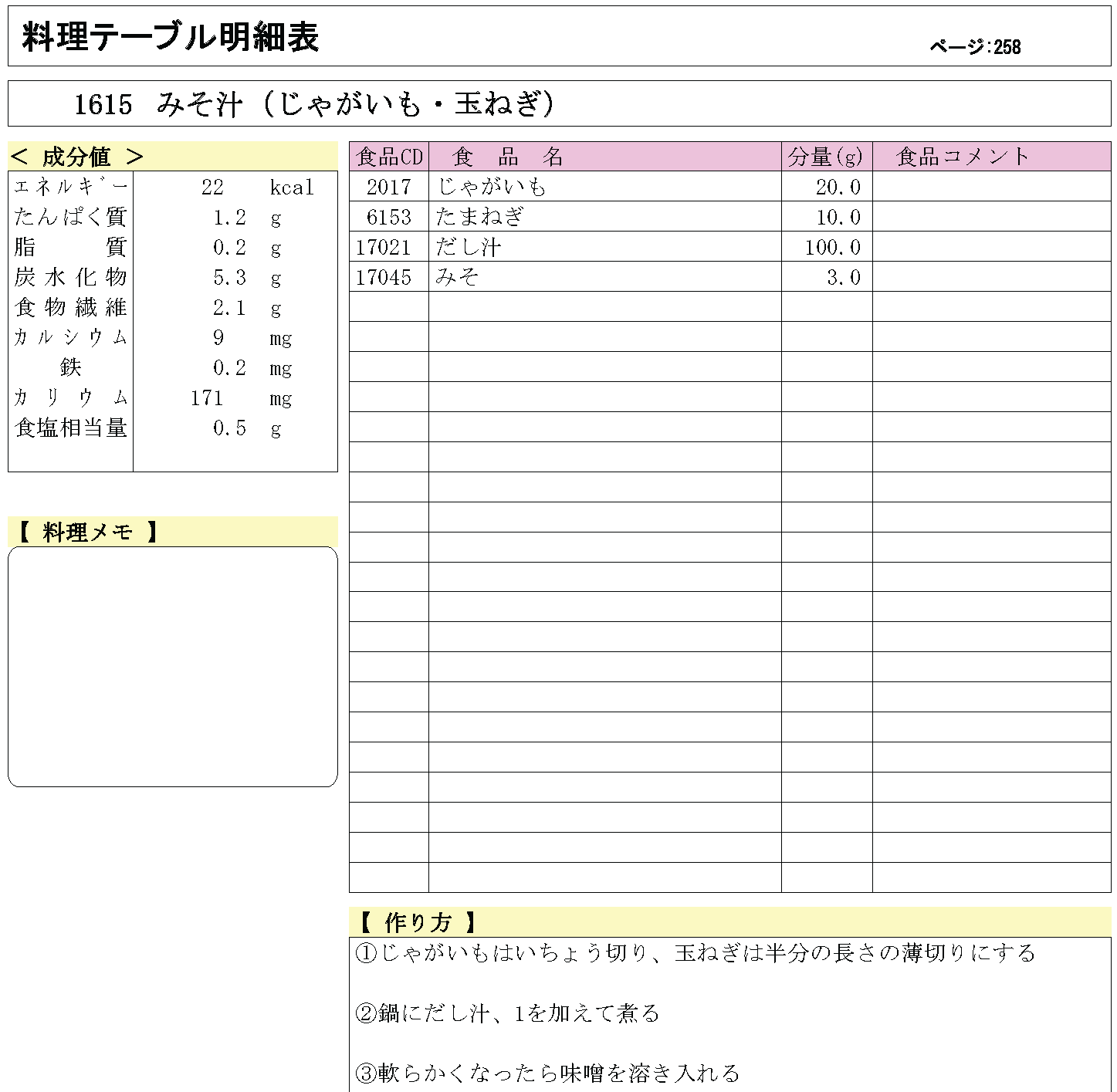
Task: Click the 食品CD column header
Action: tap(389, 157)
